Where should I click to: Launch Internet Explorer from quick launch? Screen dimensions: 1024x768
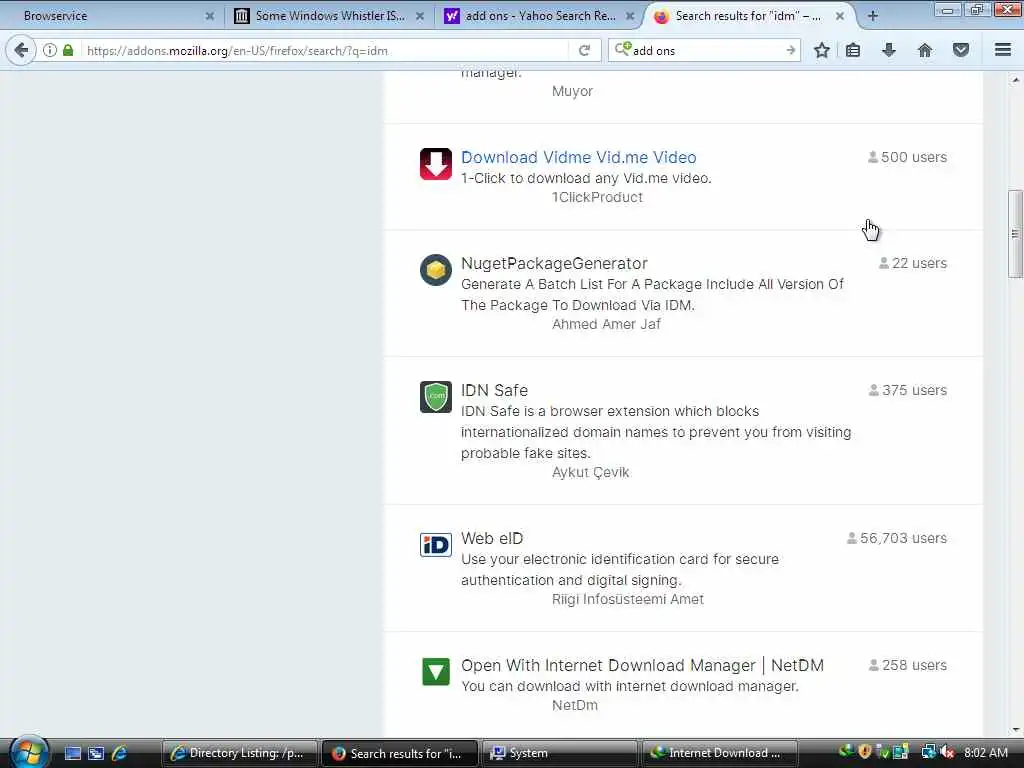click(x=120, y=753)
